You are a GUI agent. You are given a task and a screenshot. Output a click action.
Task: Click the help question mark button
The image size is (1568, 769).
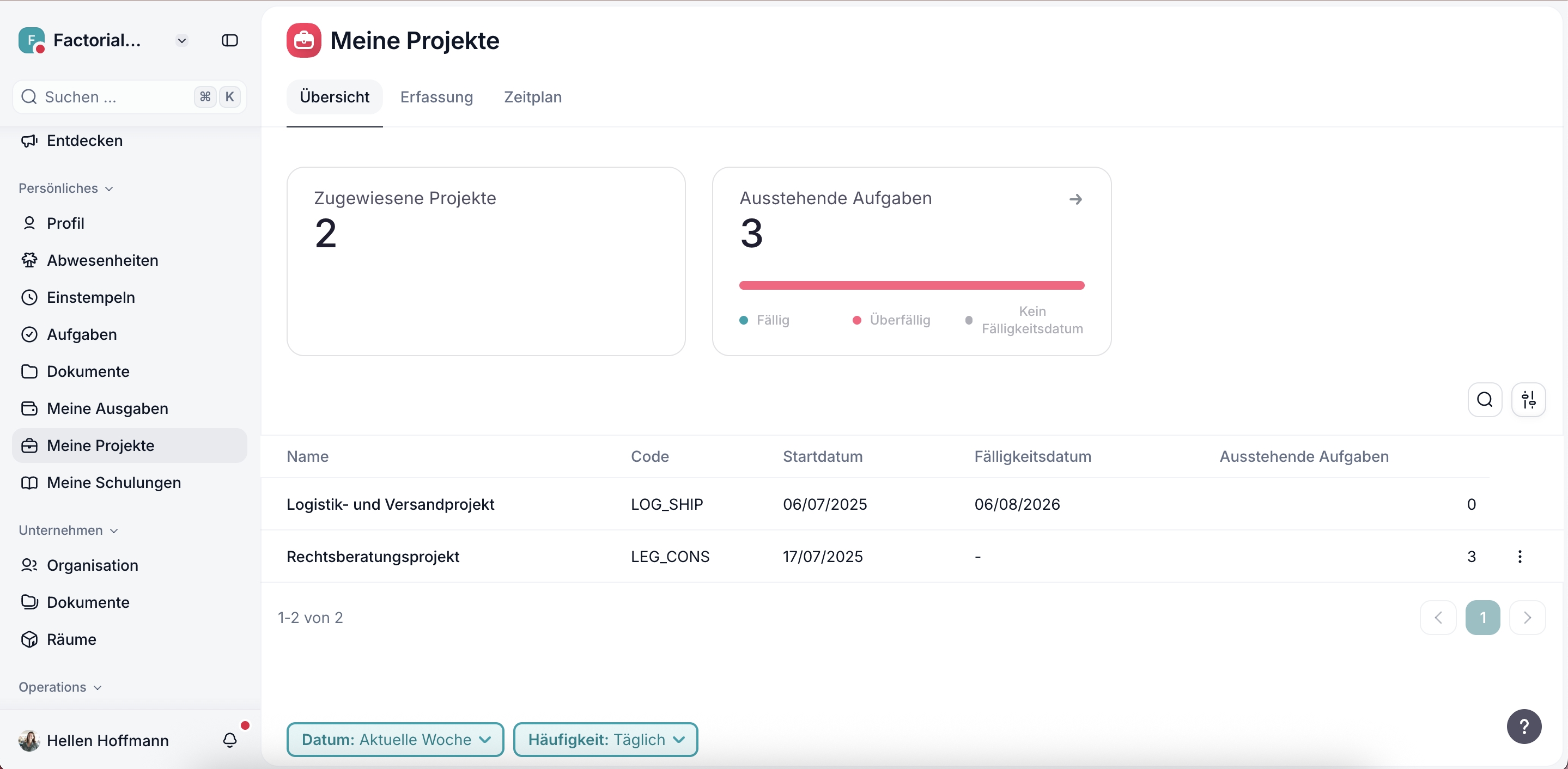(1523, 727)
